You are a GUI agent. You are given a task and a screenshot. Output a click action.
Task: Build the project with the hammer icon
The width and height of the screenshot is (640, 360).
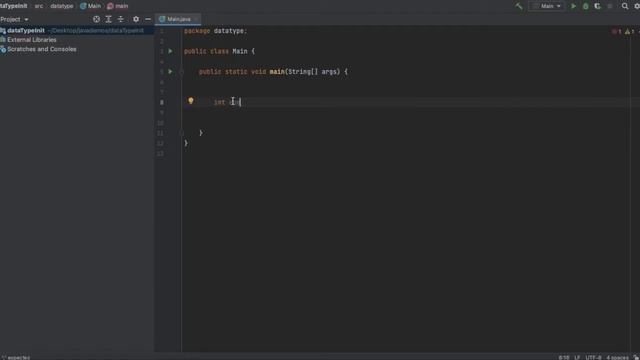click(519, 6)
